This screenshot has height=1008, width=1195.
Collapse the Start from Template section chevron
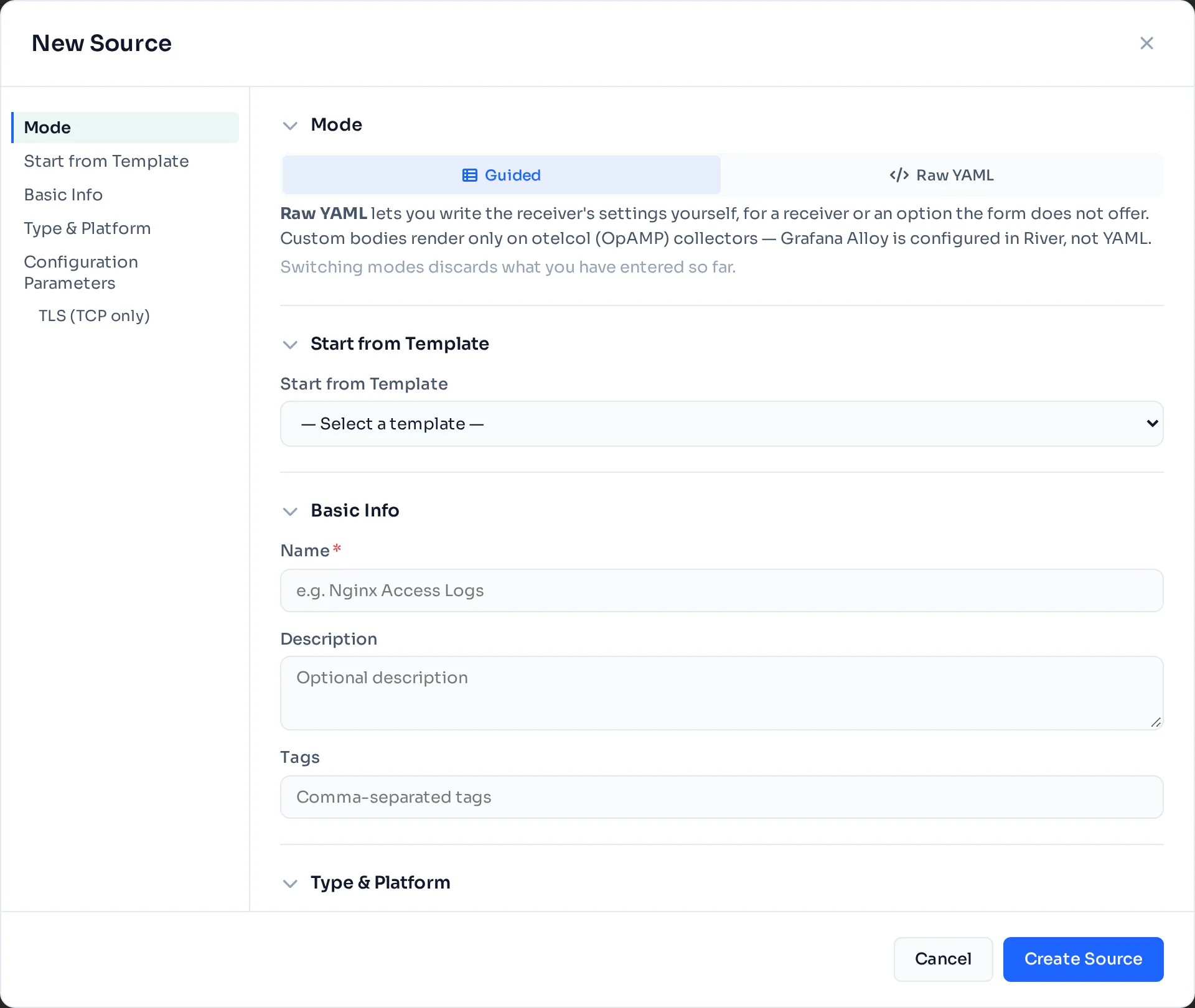[x=290, y=344]
